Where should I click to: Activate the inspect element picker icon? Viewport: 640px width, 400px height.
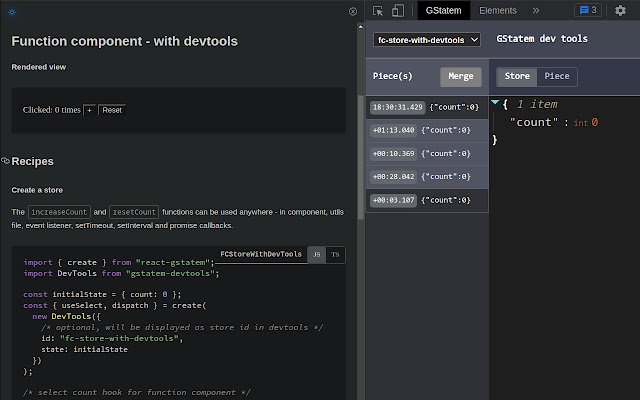click(378, 11)
